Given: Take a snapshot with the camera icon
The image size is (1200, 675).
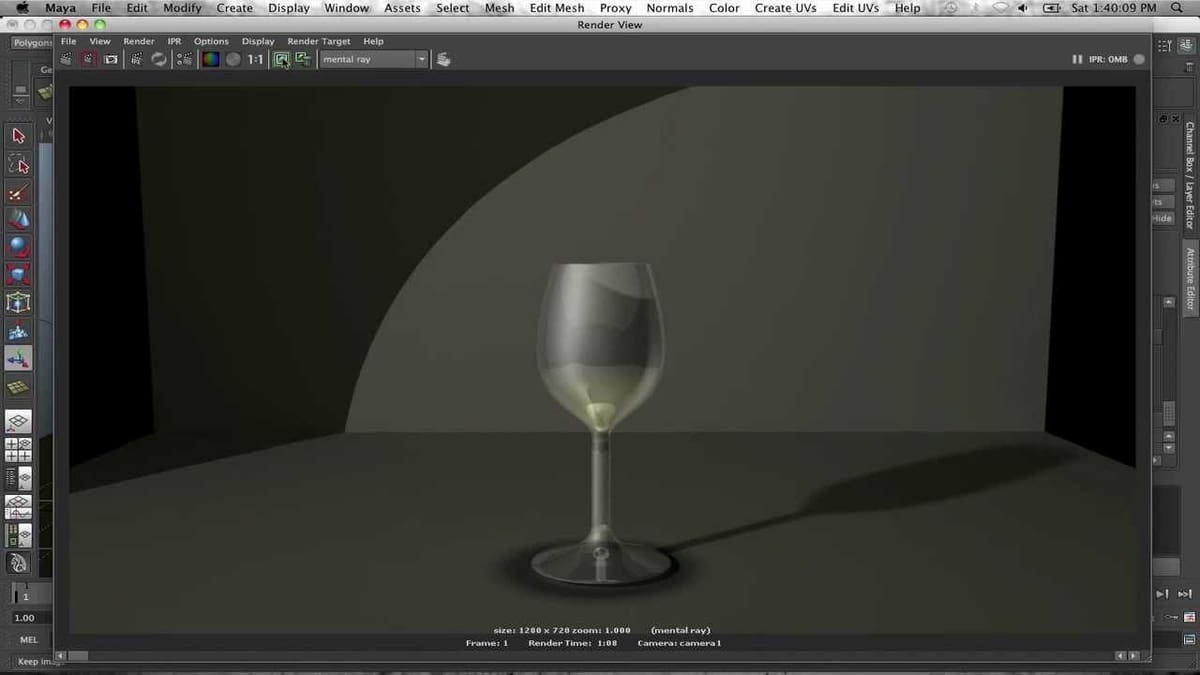Looking at the screenshot, I should point(111,60).
